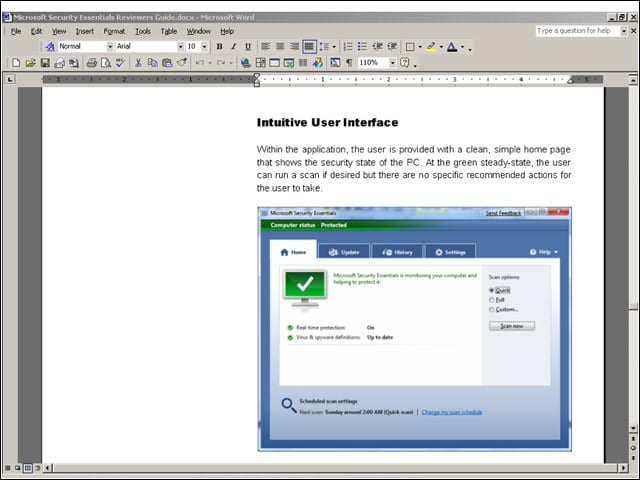This screenshot has width=640, height=480.
Task: Click the Undo arrow icon
Action: (x=200, y=62)
